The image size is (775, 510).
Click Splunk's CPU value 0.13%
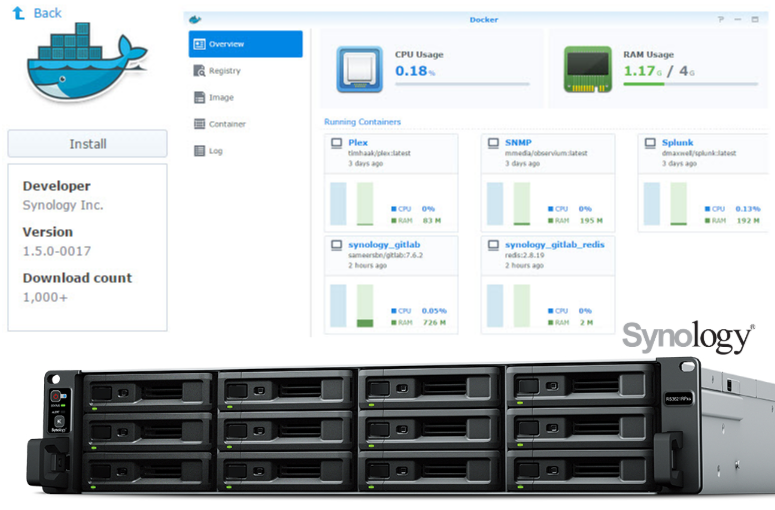(748, 209)
